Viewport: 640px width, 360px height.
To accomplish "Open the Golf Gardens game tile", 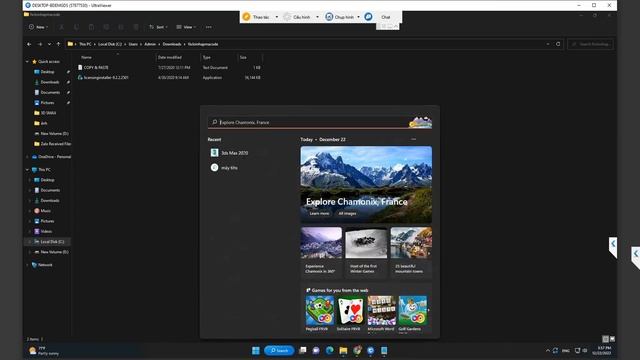I will point(413,313).
